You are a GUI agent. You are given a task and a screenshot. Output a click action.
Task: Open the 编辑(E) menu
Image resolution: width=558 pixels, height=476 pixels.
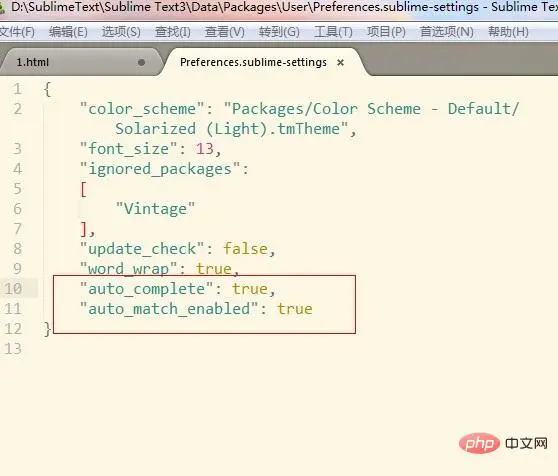[x=68, y=32]
